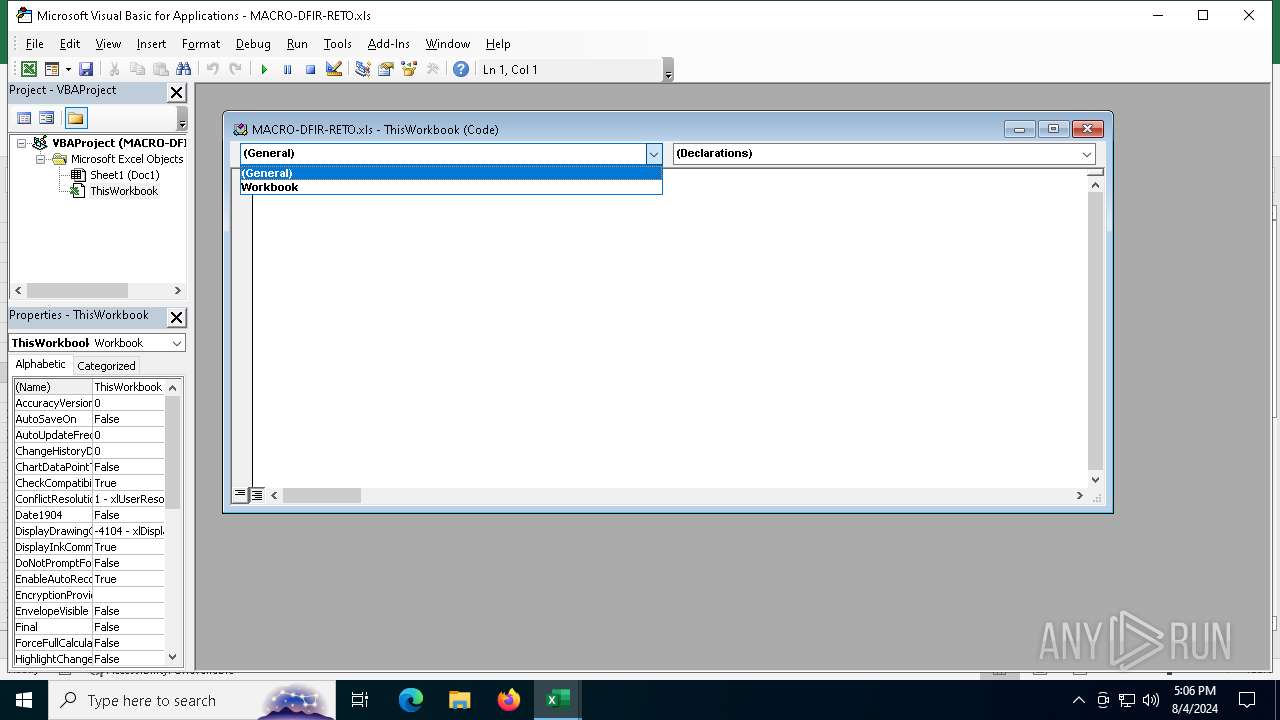This screenshot has width=1280, height=720.
Task: Open the View menu
Action: [x=108, y=44]
